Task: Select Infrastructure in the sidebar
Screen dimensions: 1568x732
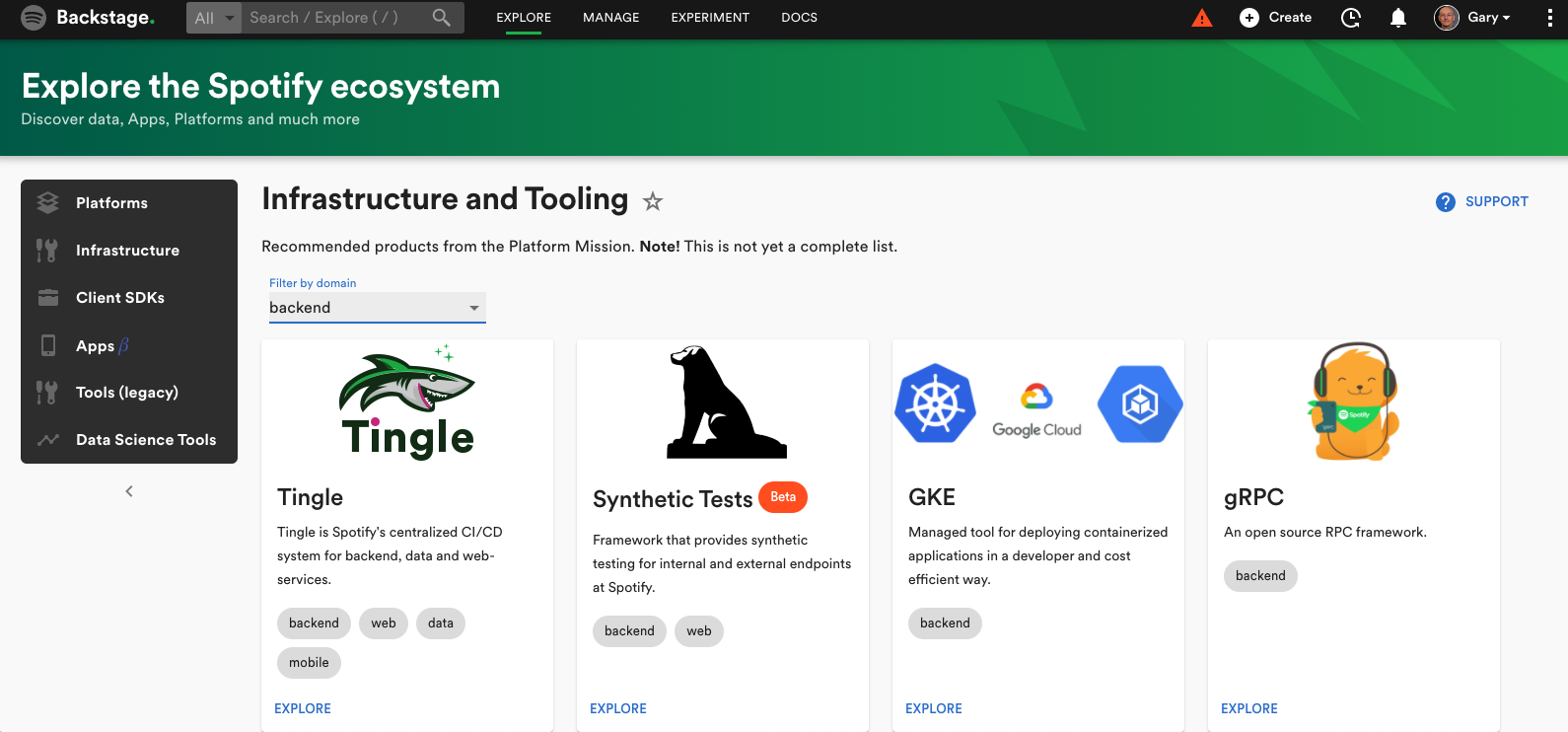Action: 129,251
